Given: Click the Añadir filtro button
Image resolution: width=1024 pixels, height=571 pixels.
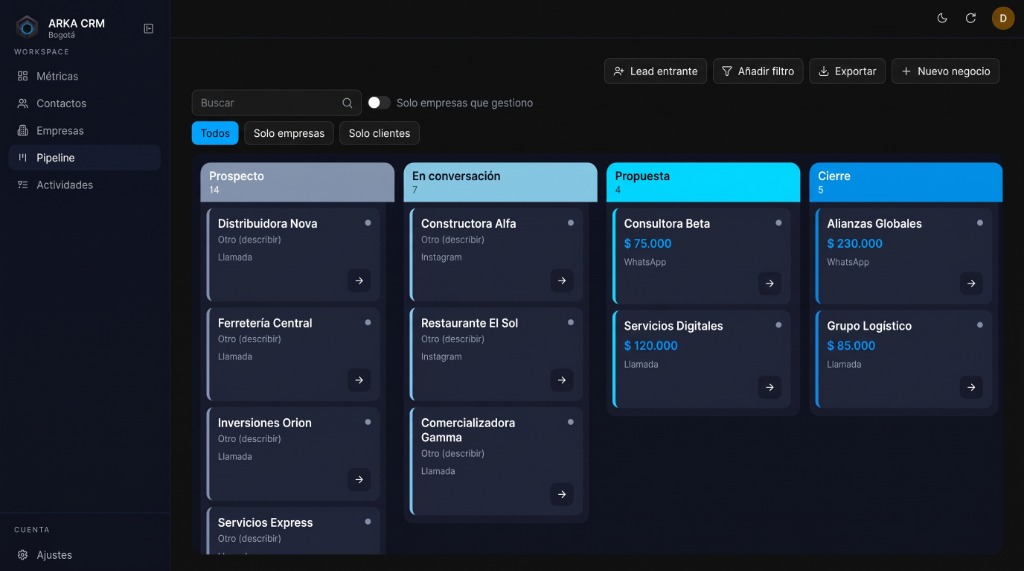Looking at the screenshot, I should (x=758, y=71).
